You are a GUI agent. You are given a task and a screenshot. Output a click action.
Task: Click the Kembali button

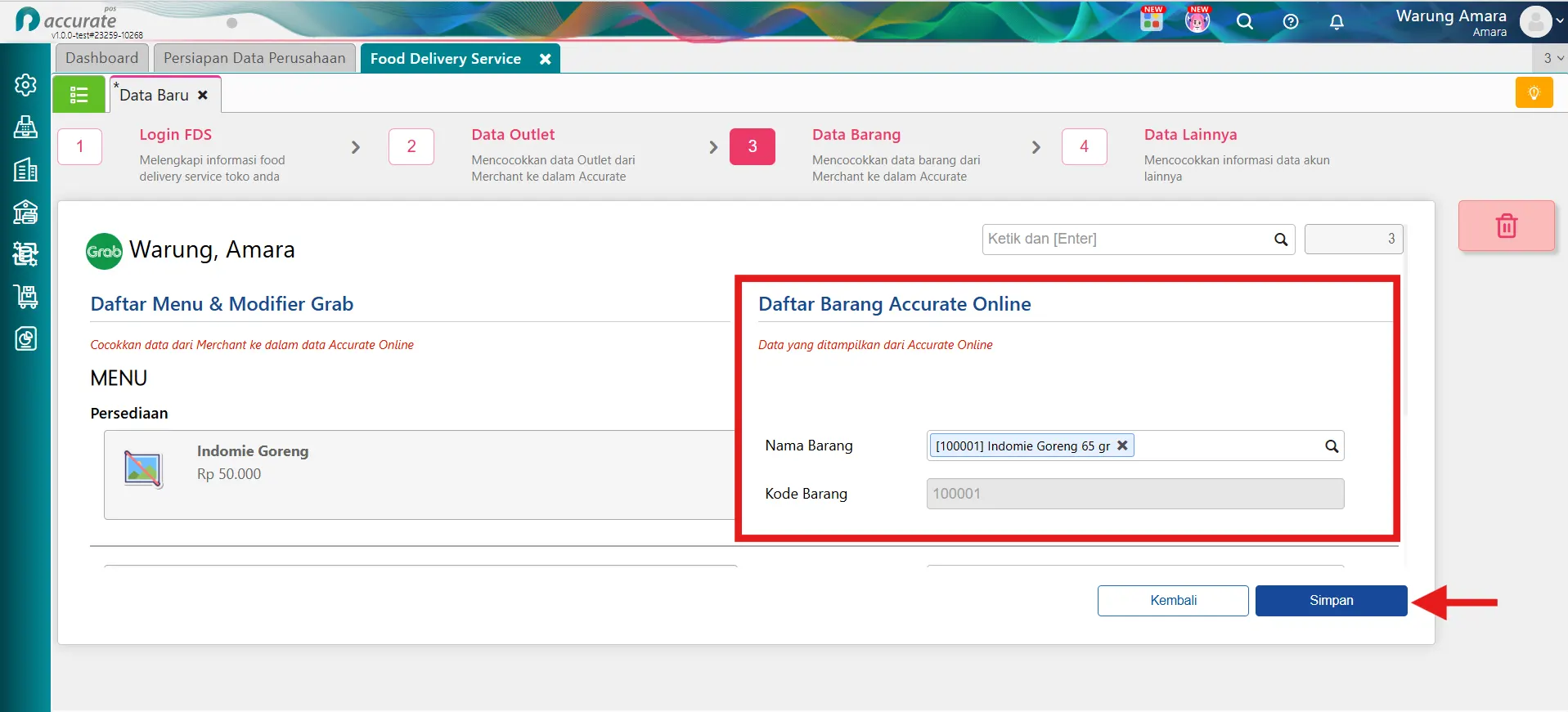tap(1173, 601)
